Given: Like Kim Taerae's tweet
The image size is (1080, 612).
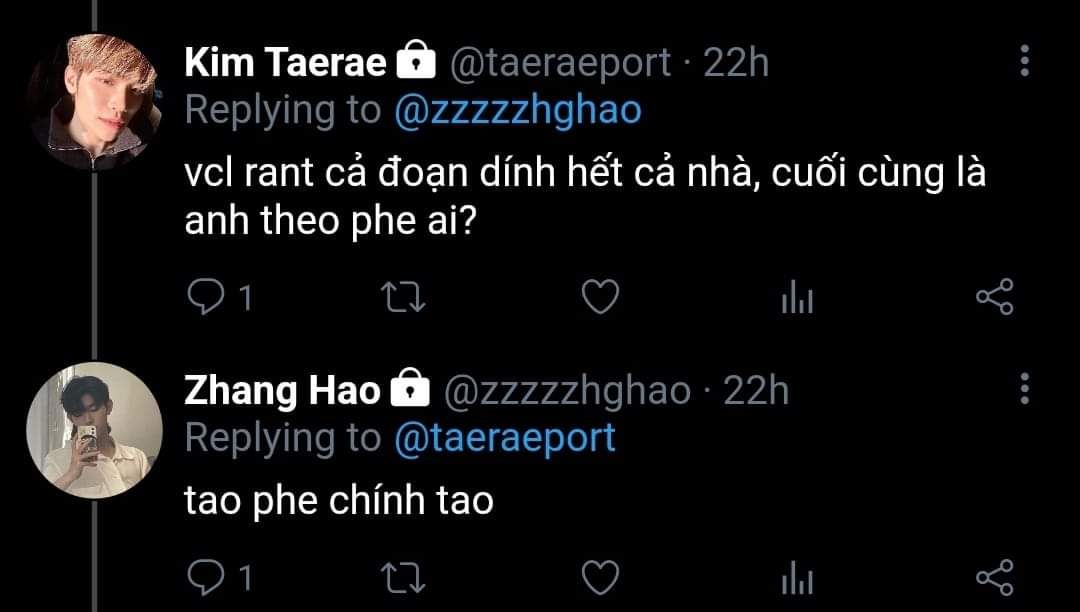Looking at the screenshot, I should pos(601,297).
